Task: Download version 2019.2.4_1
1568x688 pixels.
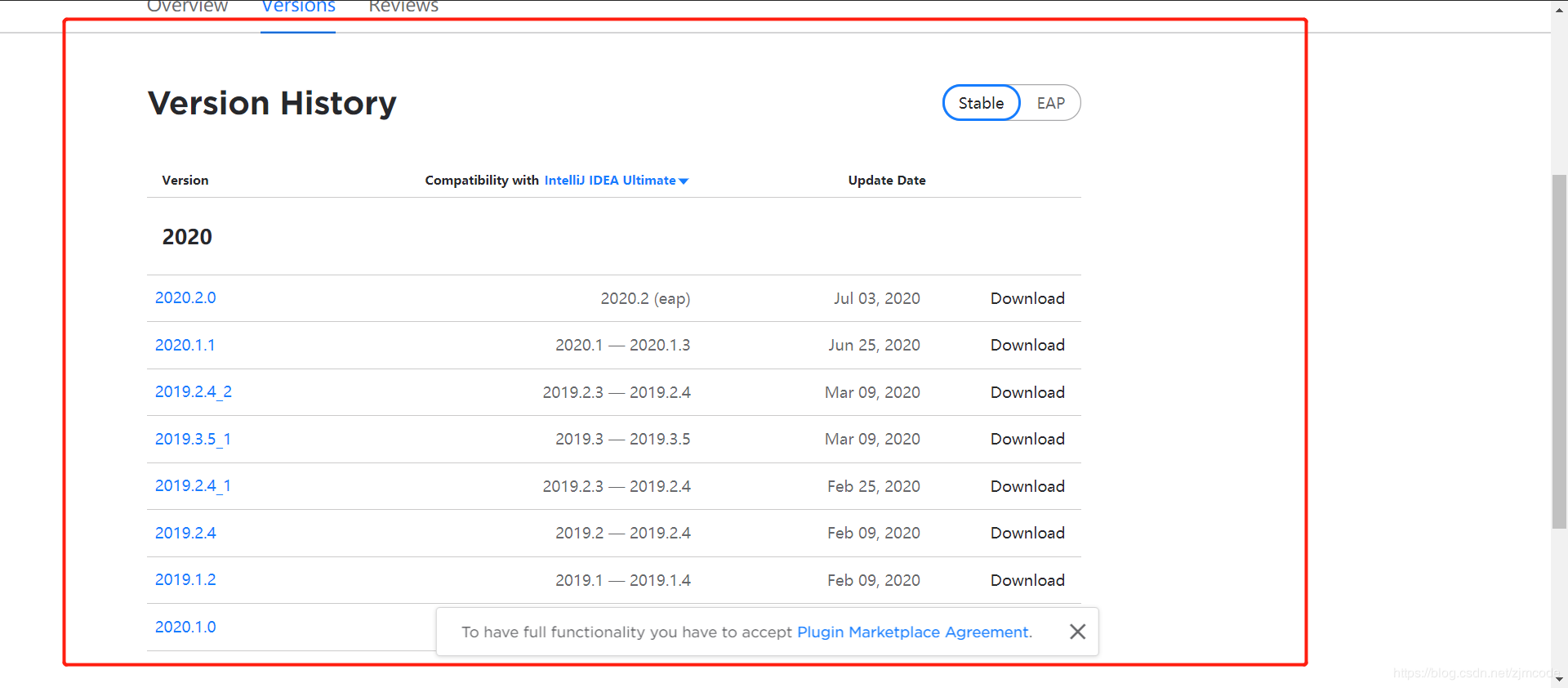Action: click(1027, 486)
